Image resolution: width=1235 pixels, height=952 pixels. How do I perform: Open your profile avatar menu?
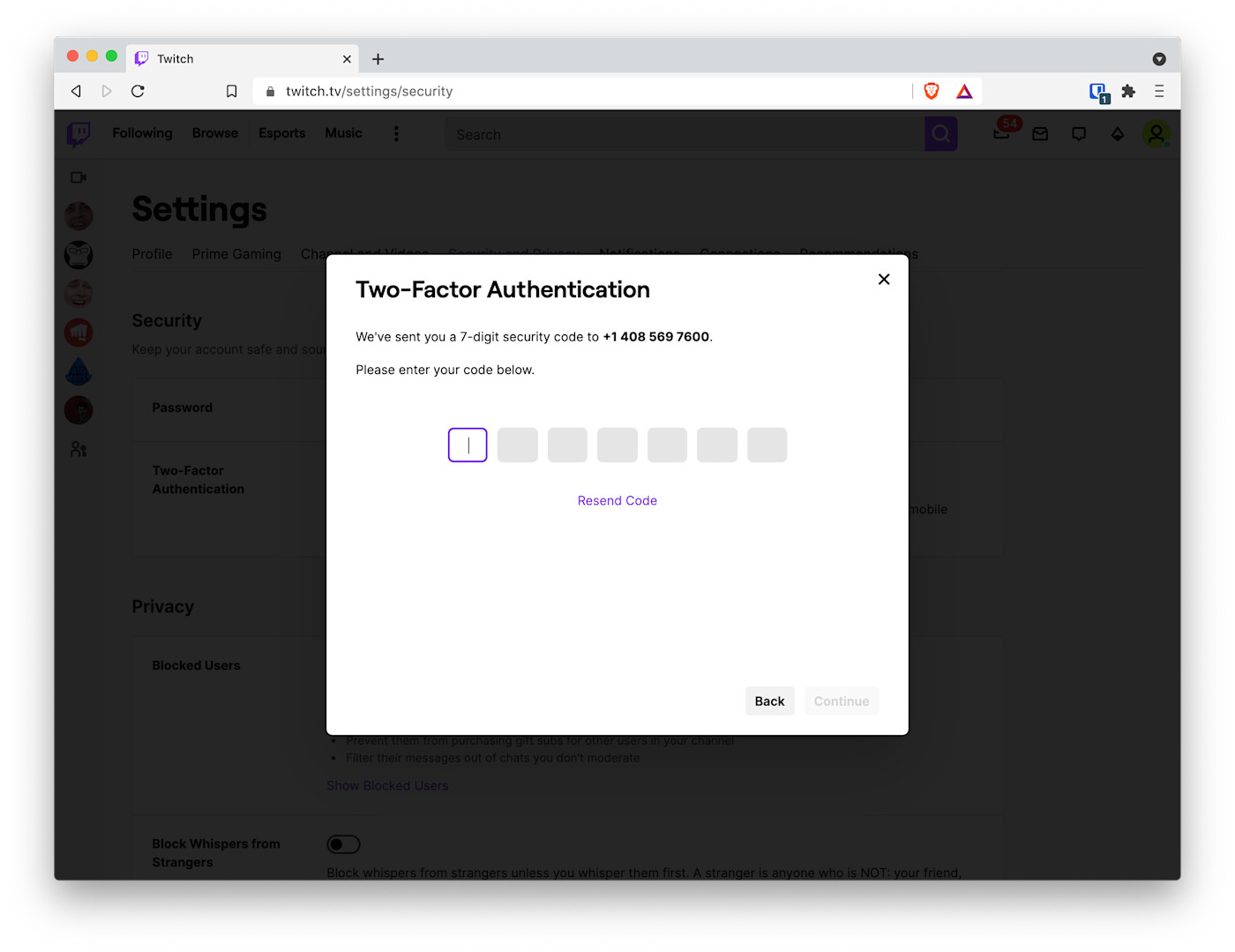(x=1156, y=133)
